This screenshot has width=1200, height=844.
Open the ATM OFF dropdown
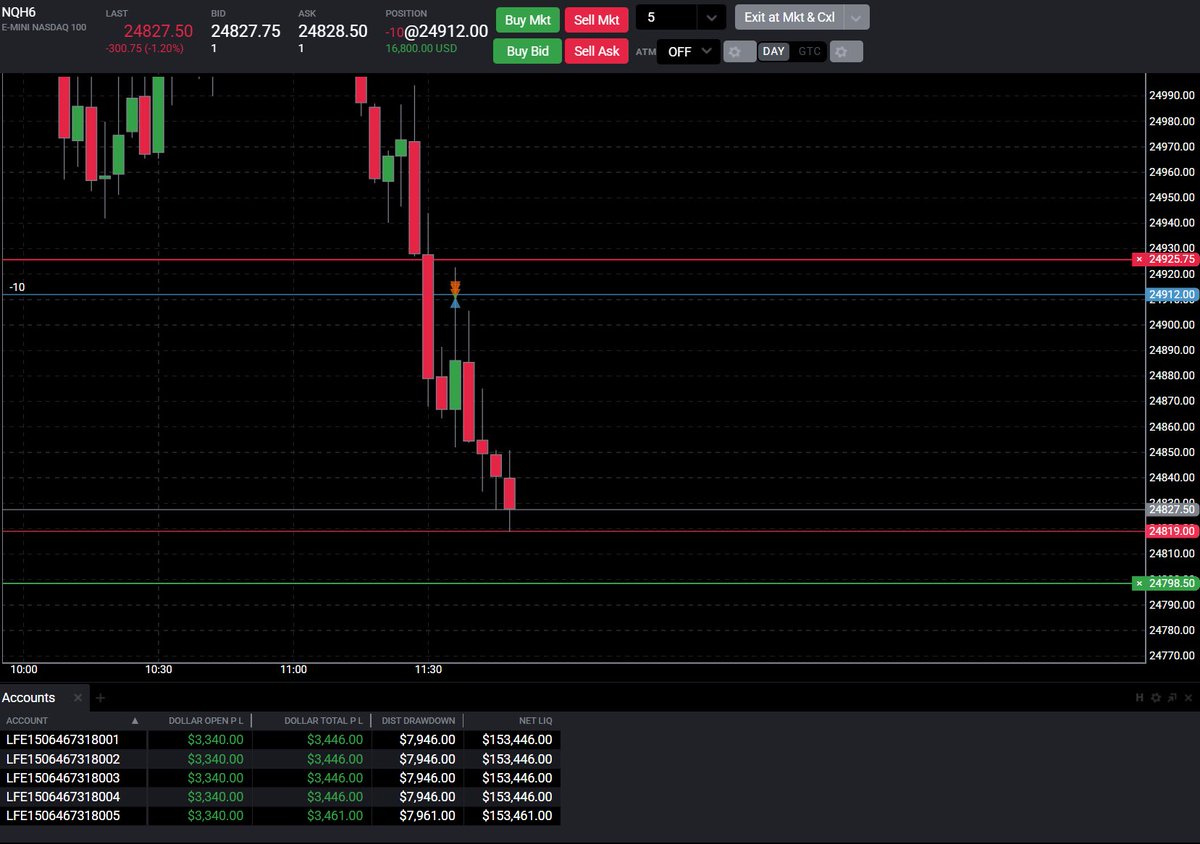[689, 51]
